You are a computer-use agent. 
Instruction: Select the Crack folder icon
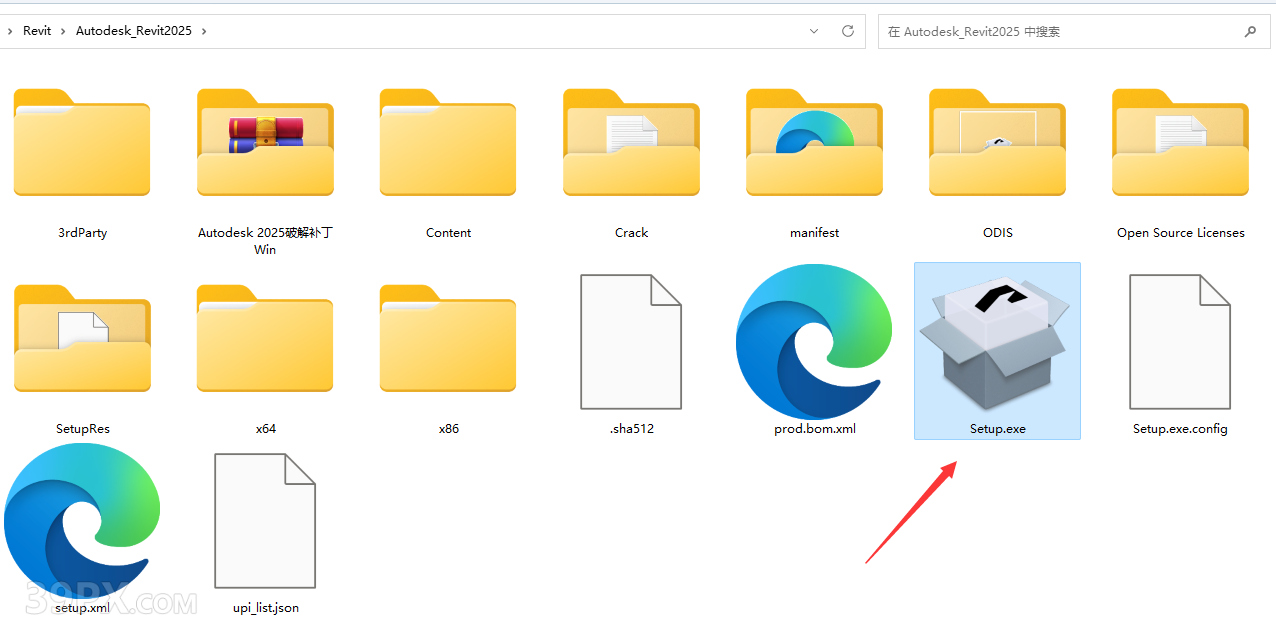pos(631,143)
